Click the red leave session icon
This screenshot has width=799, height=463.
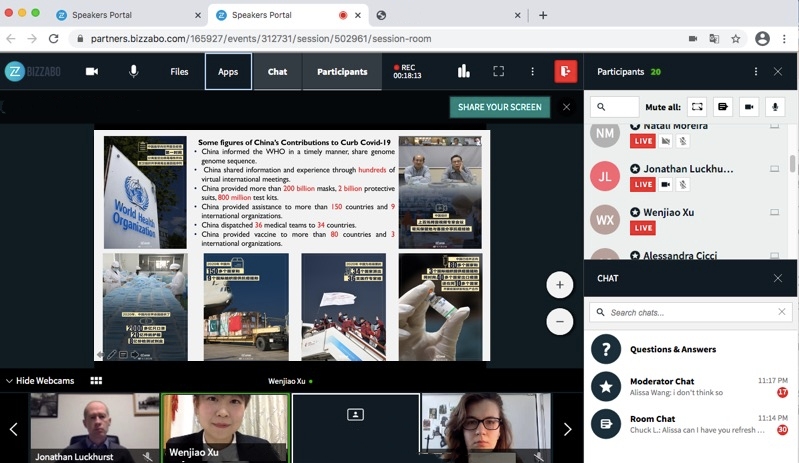click(566, 72)
